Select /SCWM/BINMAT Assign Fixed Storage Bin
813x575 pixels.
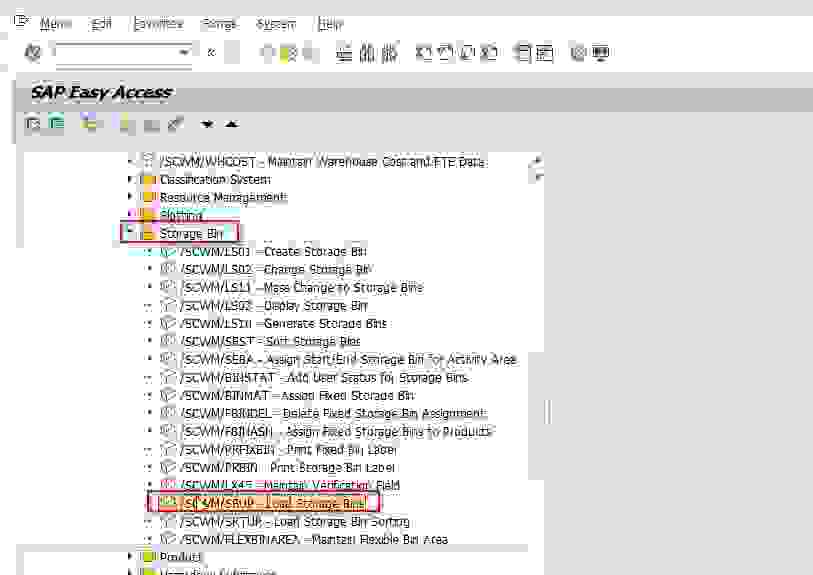coord(298,396)
